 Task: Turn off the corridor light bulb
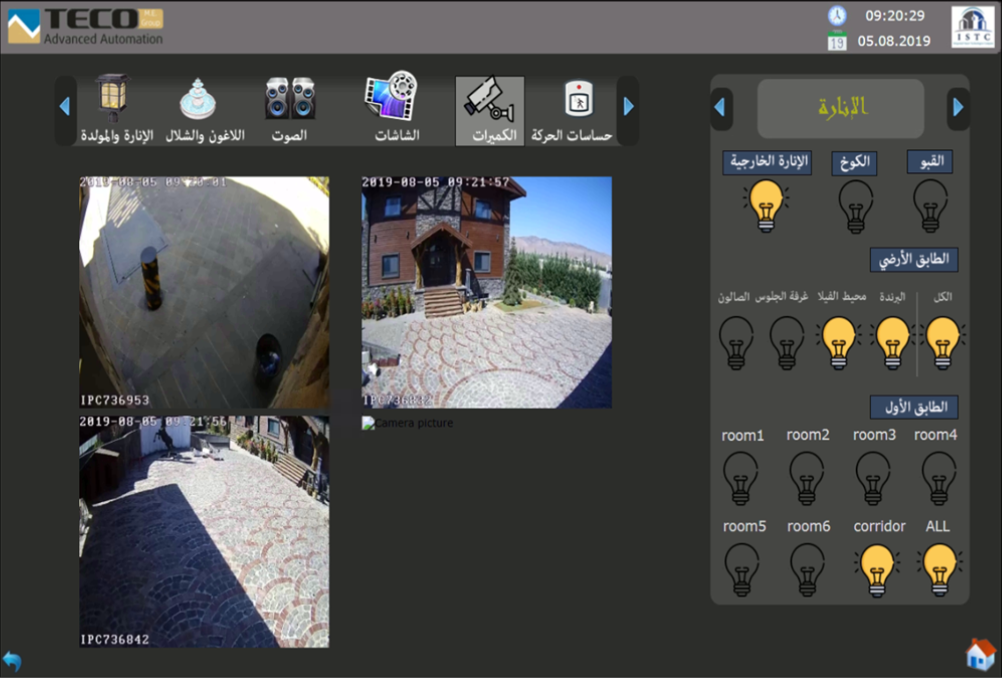click(x=879, y=570)
